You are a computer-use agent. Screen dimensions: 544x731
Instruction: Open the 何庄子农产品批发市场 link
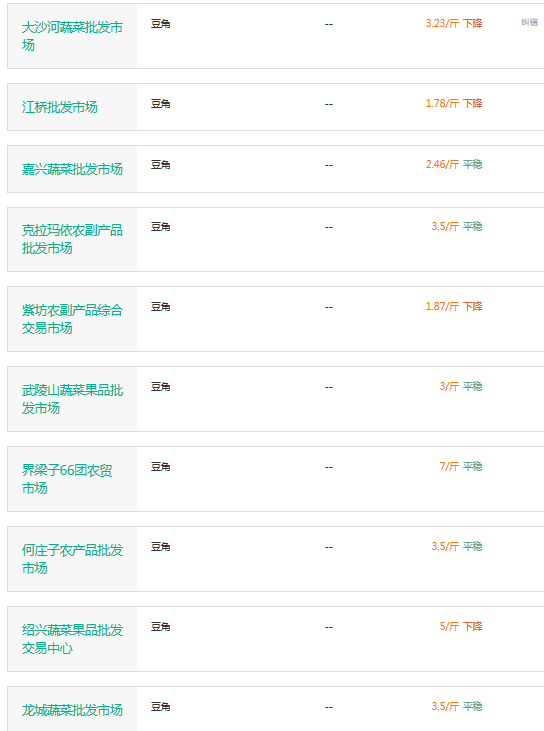point(72,559)
